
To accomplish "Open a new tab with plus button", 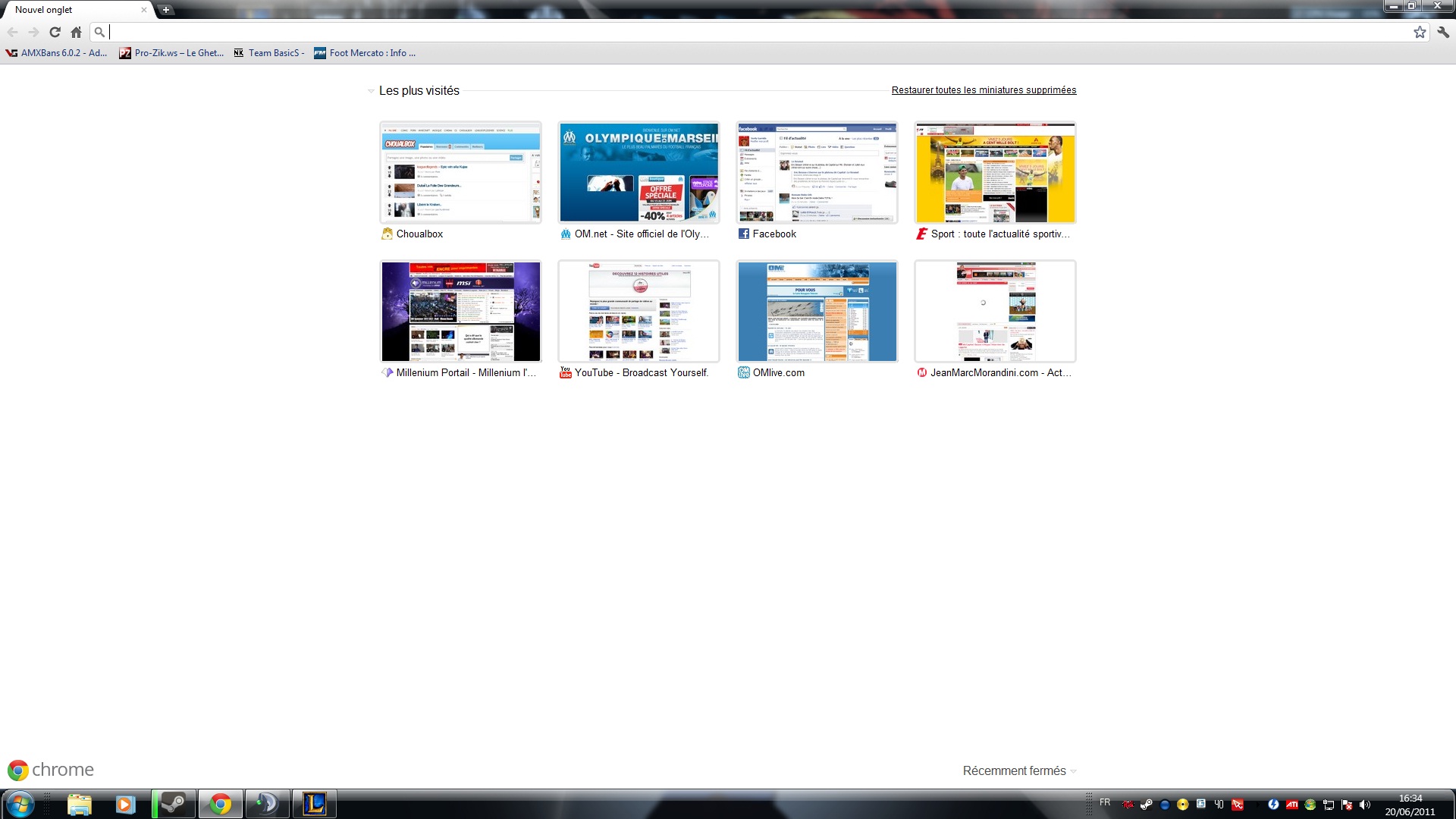I will click(x=165, y=10).
